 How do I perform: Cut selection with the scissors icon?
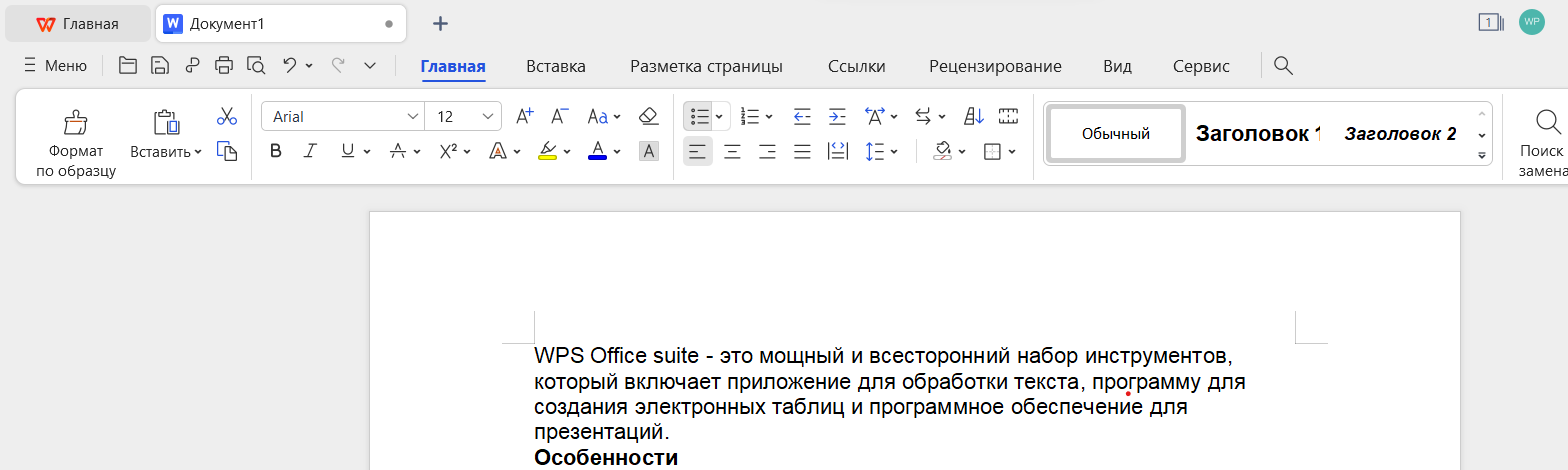click(x=227, y=117)
